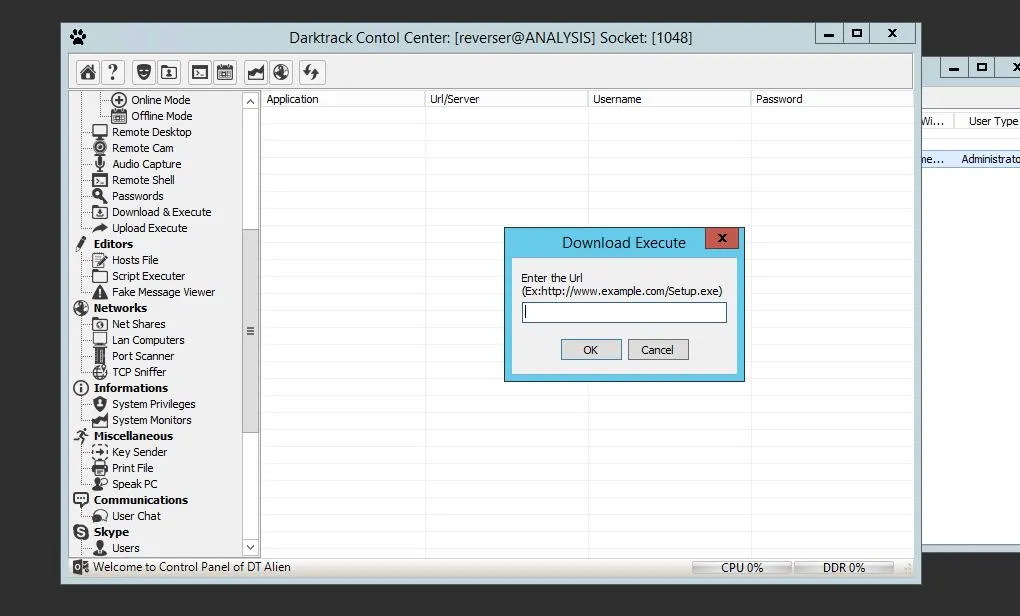
Task: Click the status bar icon near Welcome text
Action: [81, 567]
